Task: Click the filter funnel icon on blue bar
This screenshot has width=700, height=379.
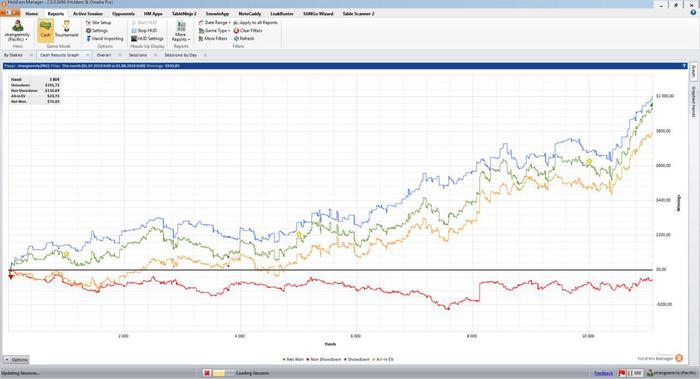Action: click(684, 66)
